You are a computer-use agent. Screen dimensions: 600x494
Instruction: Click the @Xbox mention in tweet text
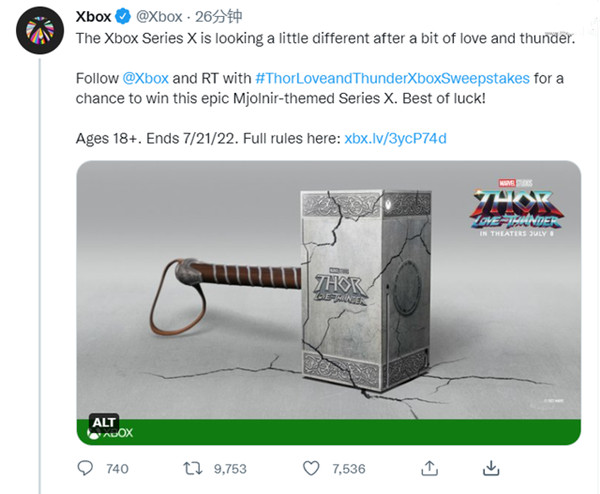[x=146, y=76]
